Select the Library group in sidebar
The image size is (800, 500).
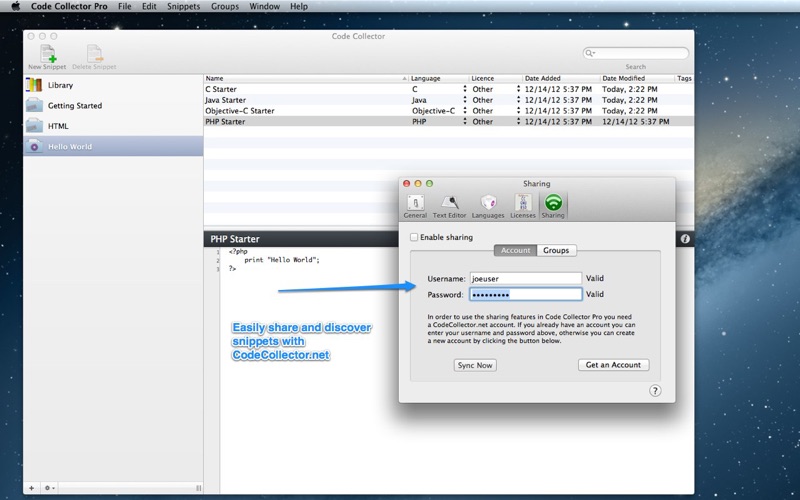point(60,86)
